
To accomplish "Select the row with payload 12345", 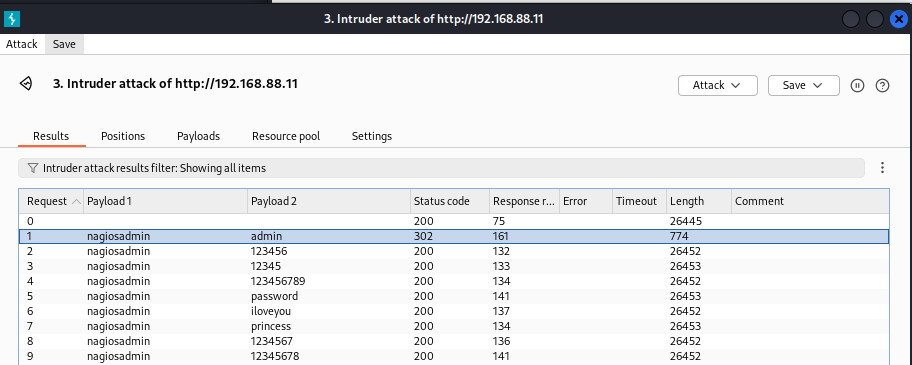I will (454, 266).
